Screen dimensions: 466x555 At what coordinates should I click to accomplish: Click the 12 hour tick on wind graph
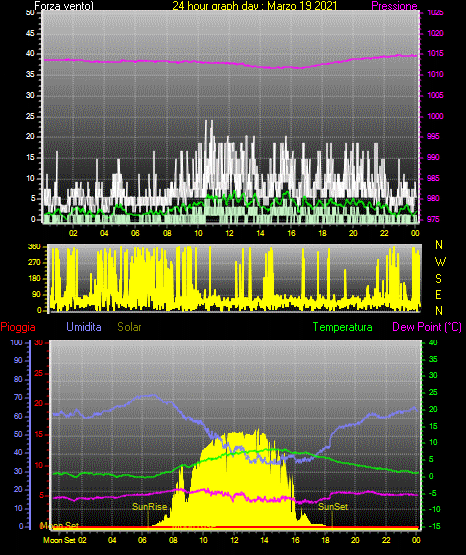(x=229, y=233)
